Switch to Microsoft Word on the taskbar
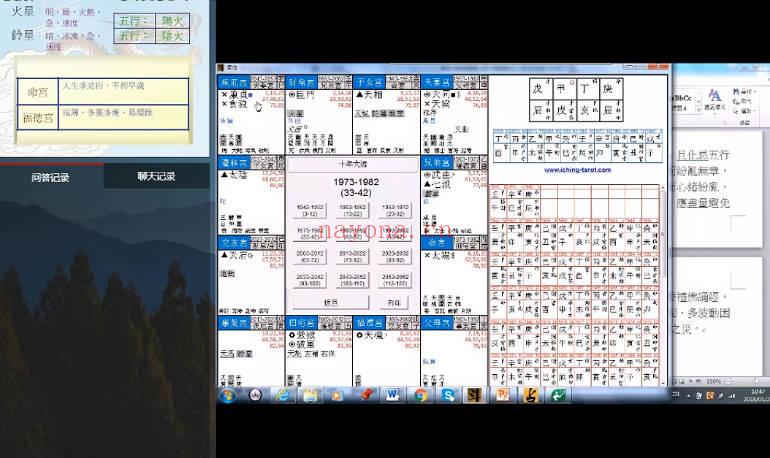 click(x=392, y=395)
